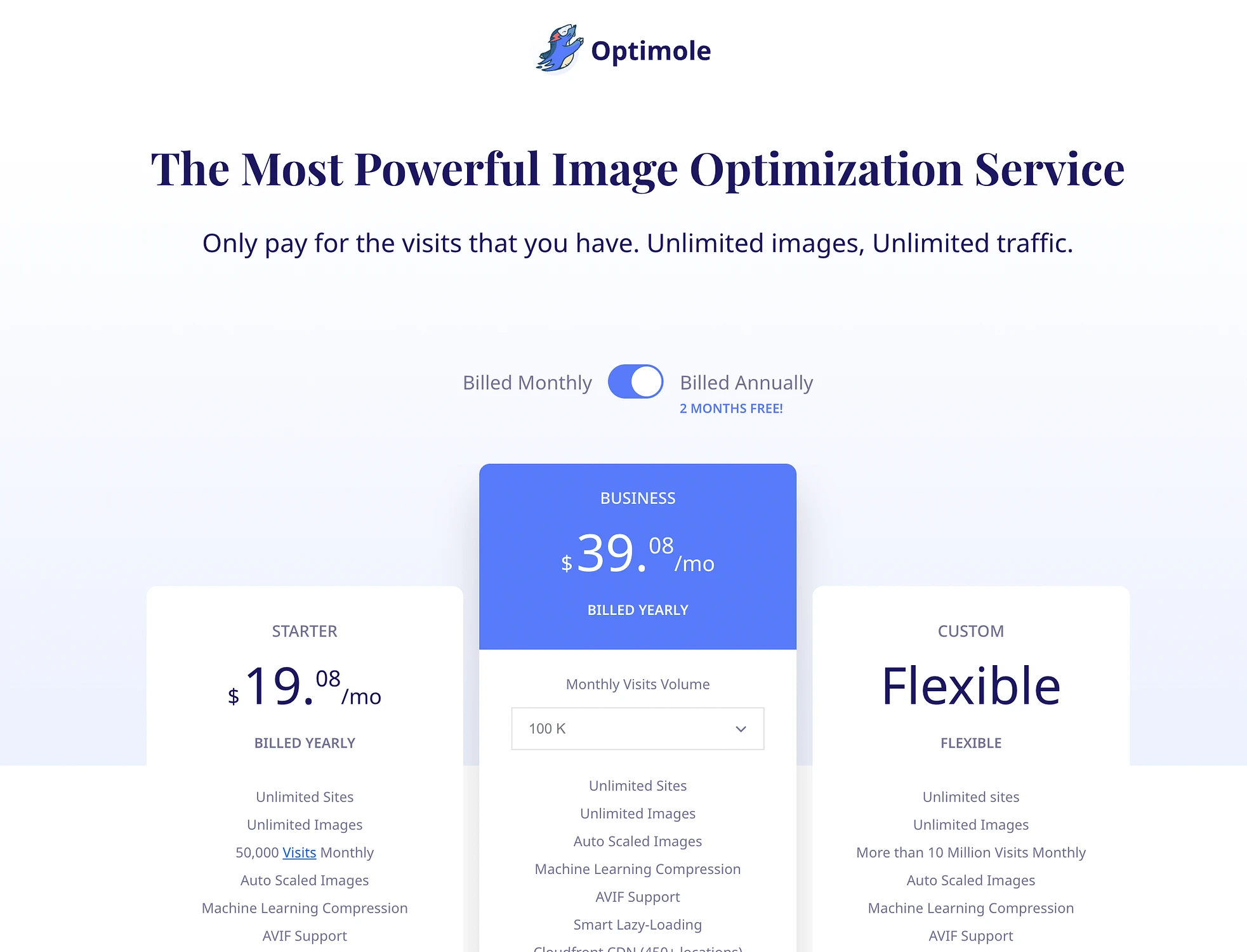Toggle to Billed Annually pricing
This screenshot has width=1247, height=952.
click(636, 382)
